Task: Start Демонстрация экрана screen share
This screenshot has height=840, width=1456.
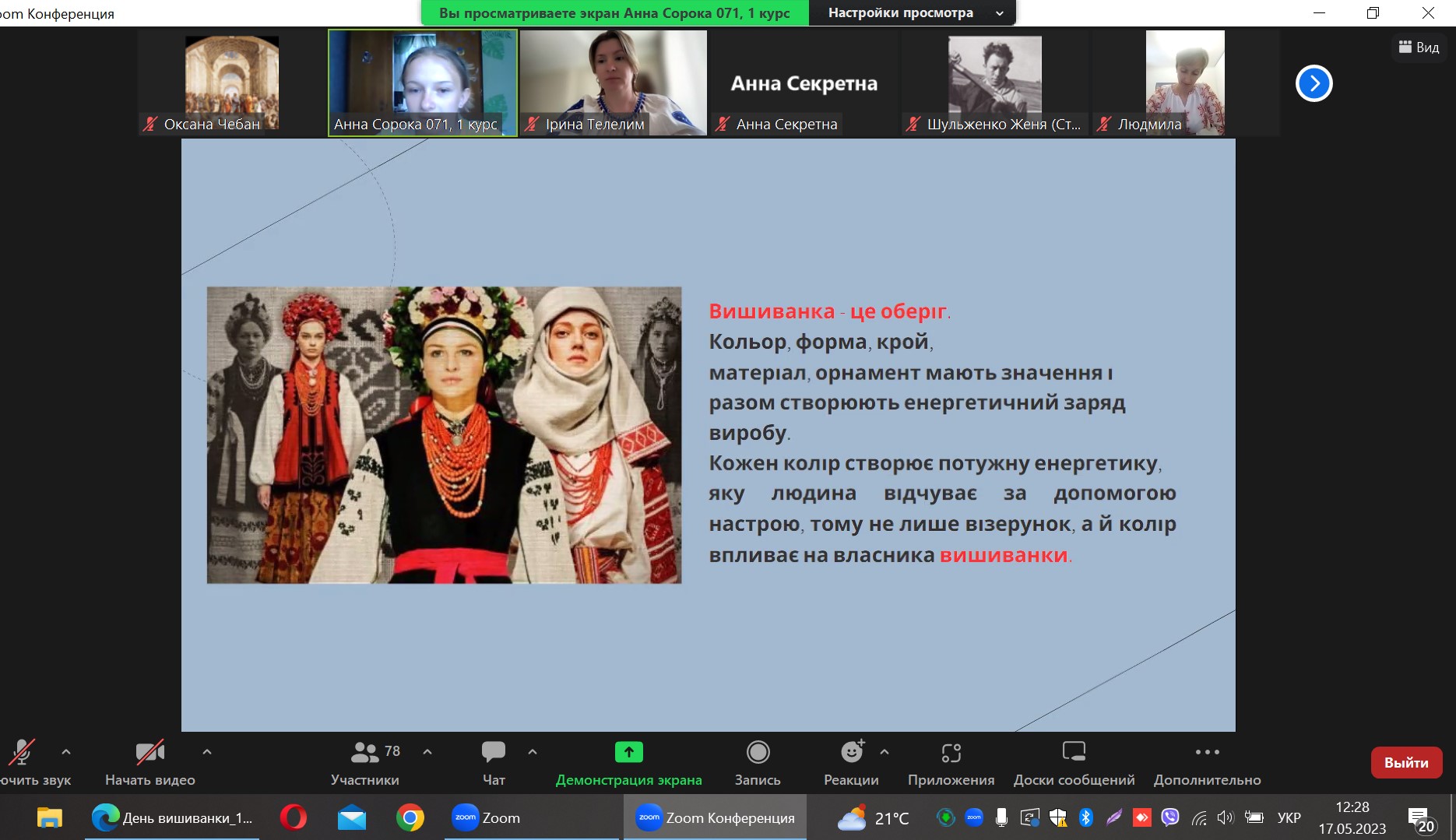Action: pyautogui.click(x=628, y=762)
